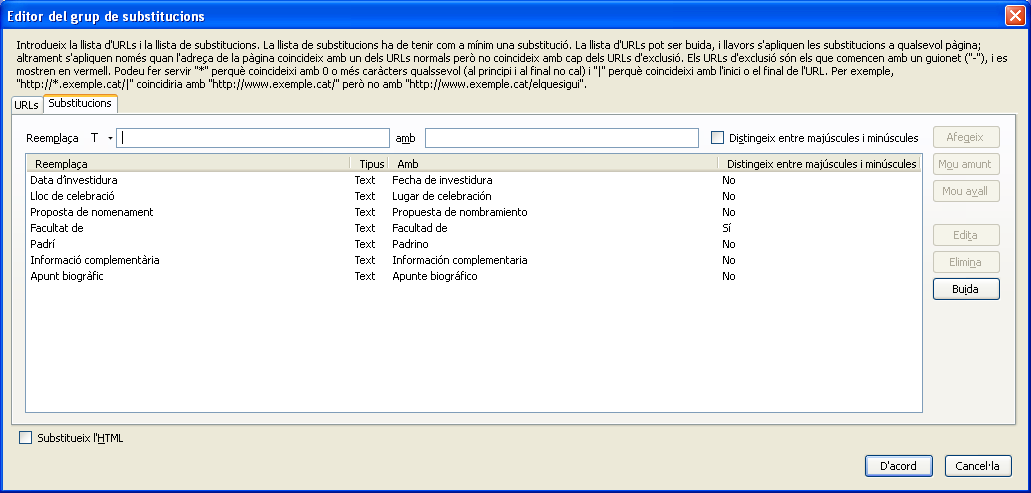This screenshot has width=1031, height=493.
Task: Confirm with the D'acord button
Action: pyautogui.click(x=898, y=466)
